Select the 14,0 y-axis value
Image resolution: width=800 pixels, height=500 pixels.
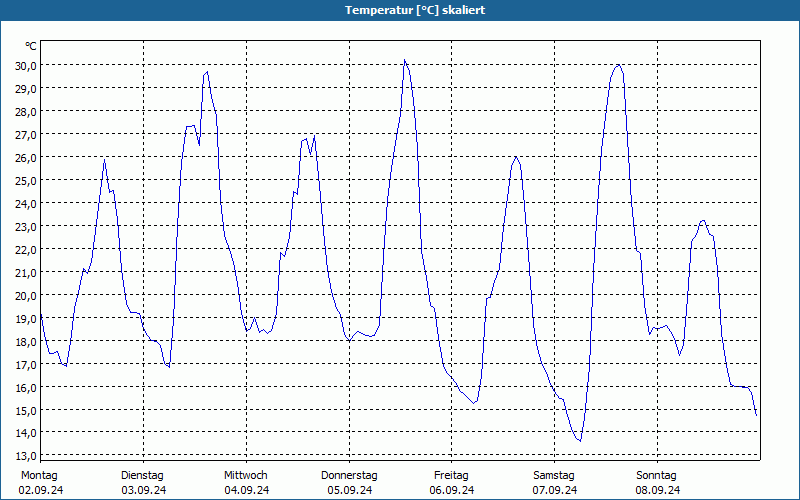26,433
